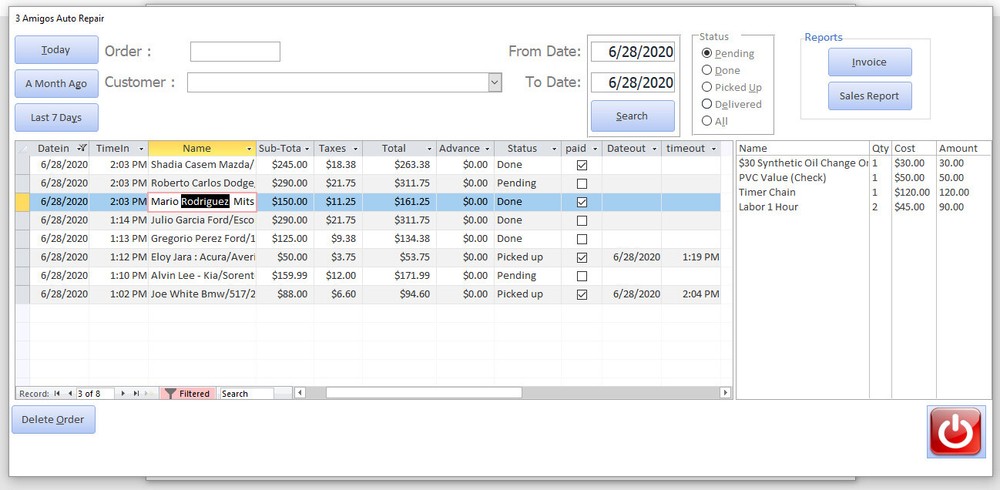This screenshot has height=490, width=1000.
Task: Click '2:04 PM' timeout for Joe White
Action: point(691,294)
